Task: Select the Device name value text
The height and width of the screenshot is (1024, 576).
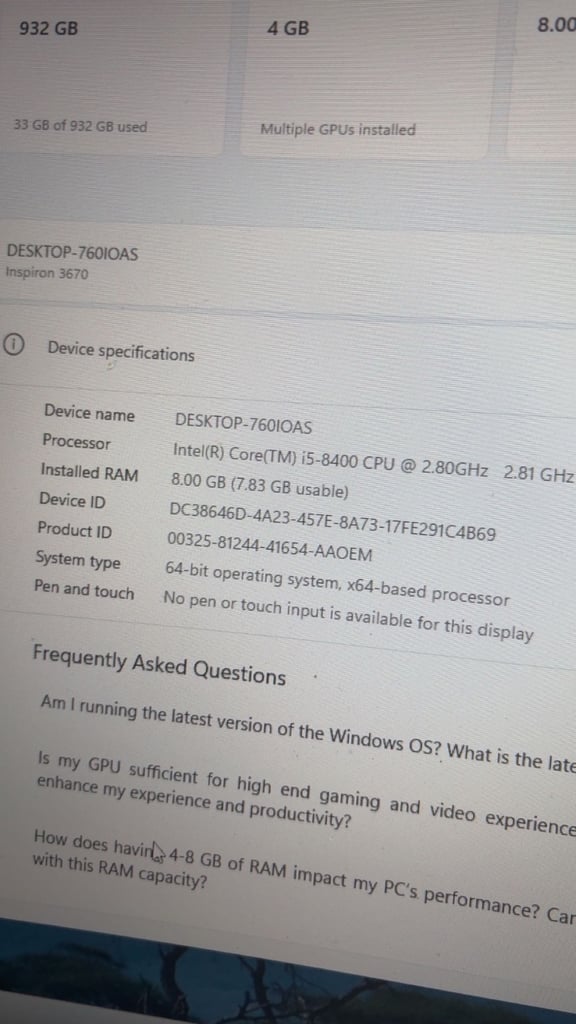Action: coord(244,424)
